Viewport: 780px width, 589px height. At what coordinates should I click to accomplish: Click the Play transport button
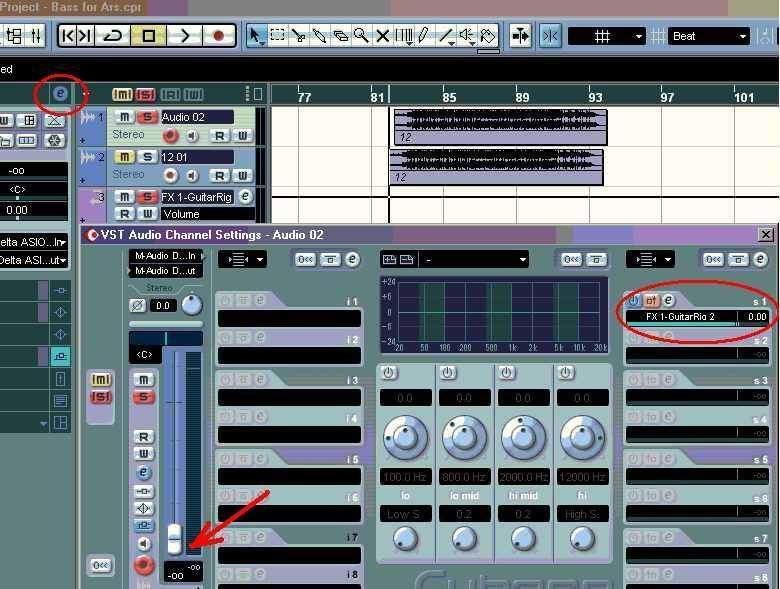(184, 36)
